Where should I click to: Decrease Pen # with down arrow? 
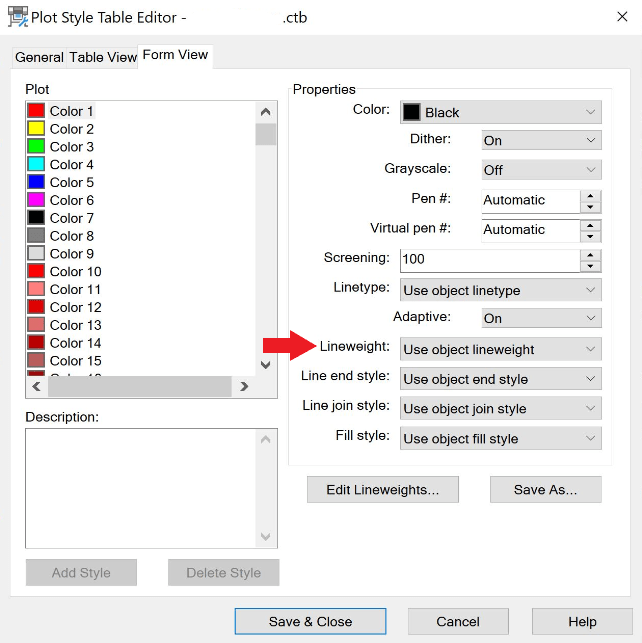click(590, 207)
